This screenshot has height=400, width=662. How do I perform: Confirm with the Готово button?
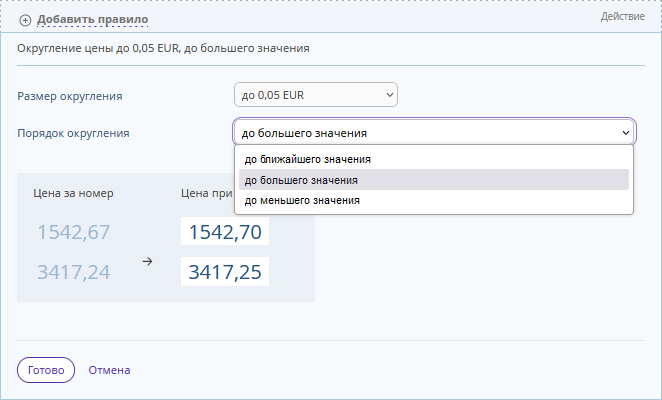pyautogui.click(x=46, y=370)
